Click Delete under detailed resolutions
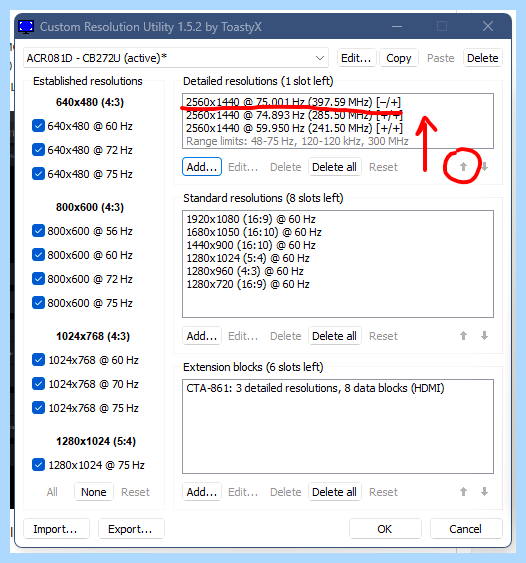 (x=285, y=167)
